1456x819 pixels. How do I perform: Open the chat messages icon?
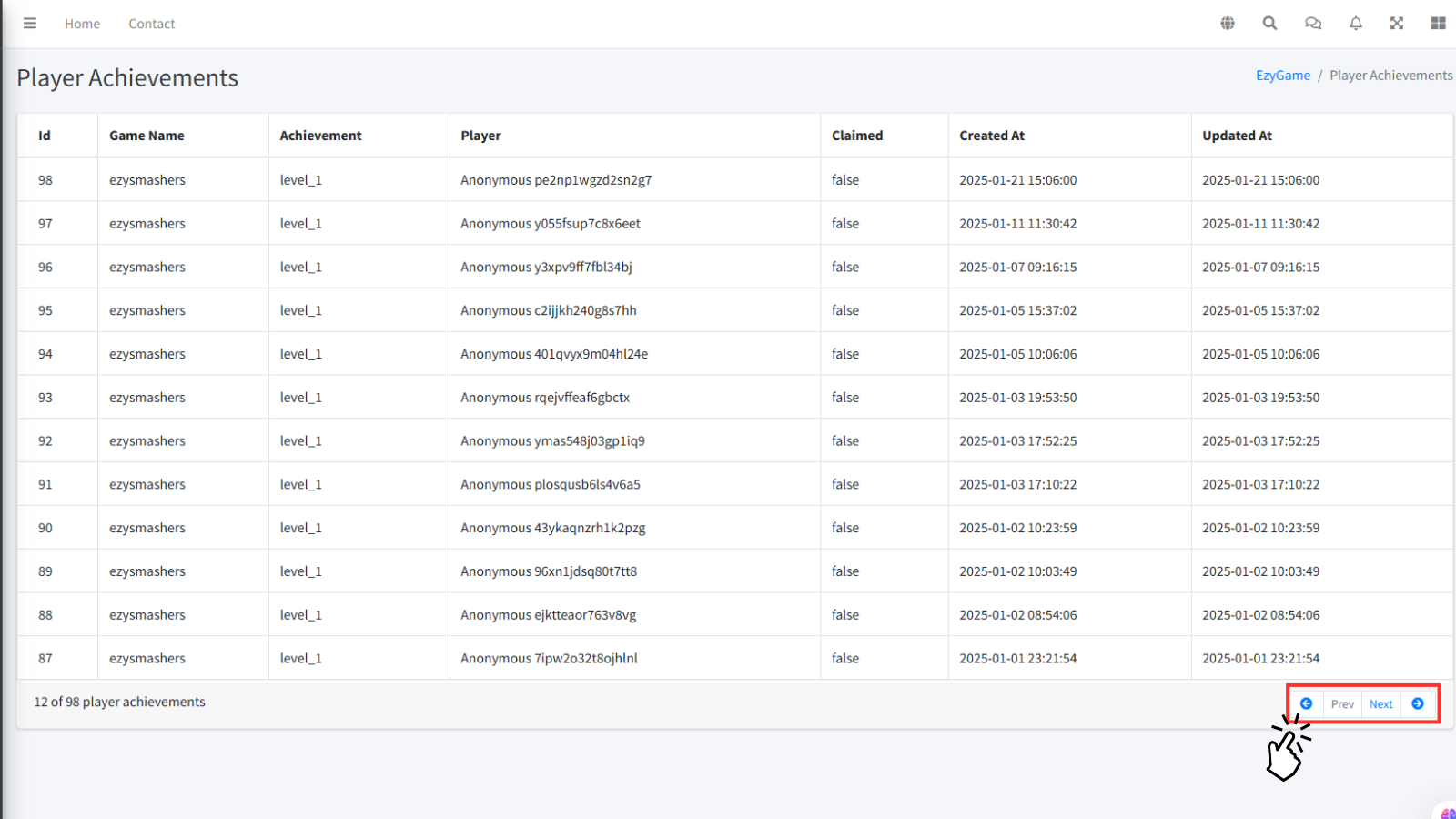click(1312, 24)
